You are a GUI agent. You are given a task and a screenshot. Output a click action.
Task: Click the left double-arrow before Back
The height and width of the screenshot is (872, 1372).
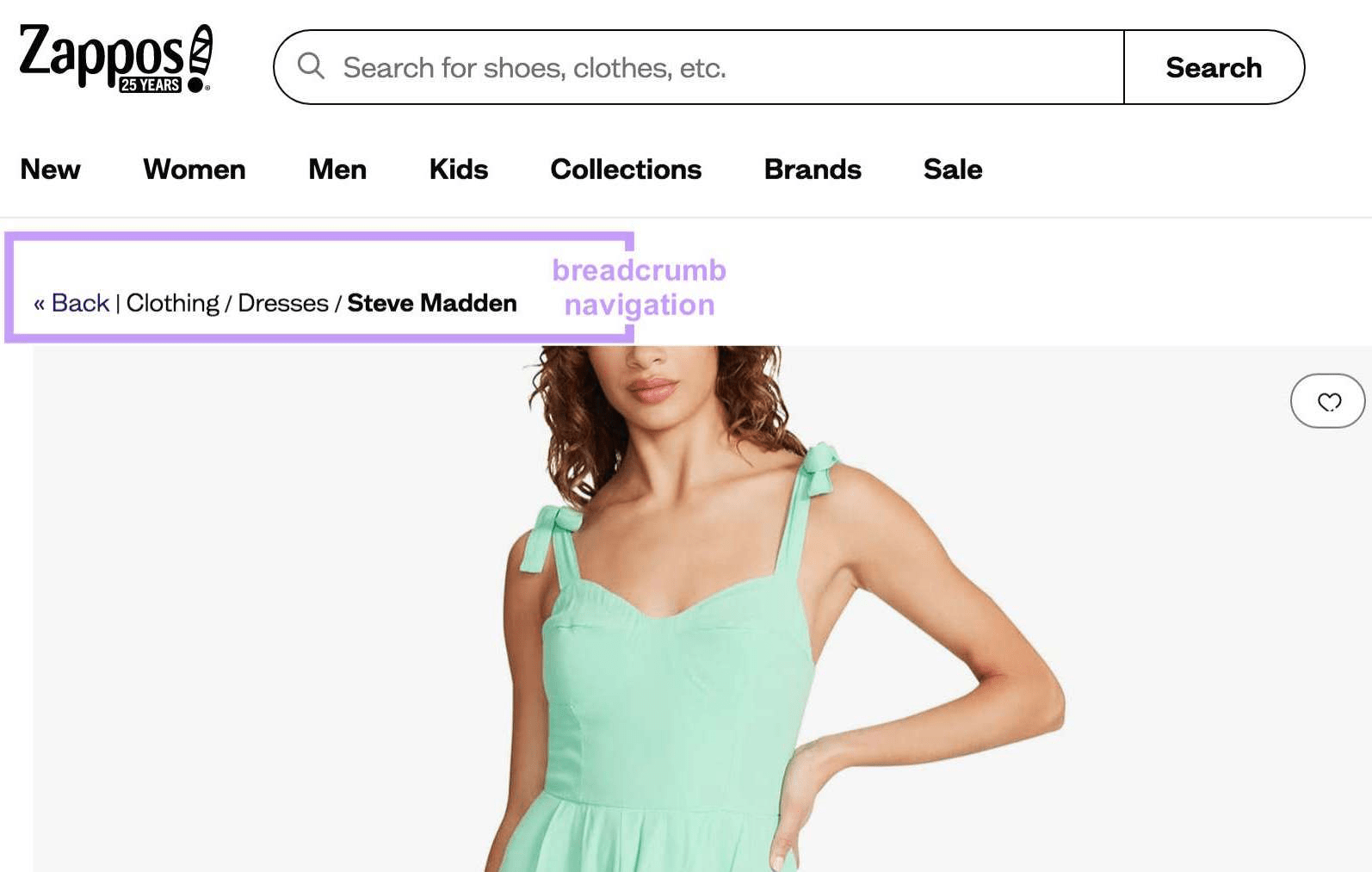40,304
